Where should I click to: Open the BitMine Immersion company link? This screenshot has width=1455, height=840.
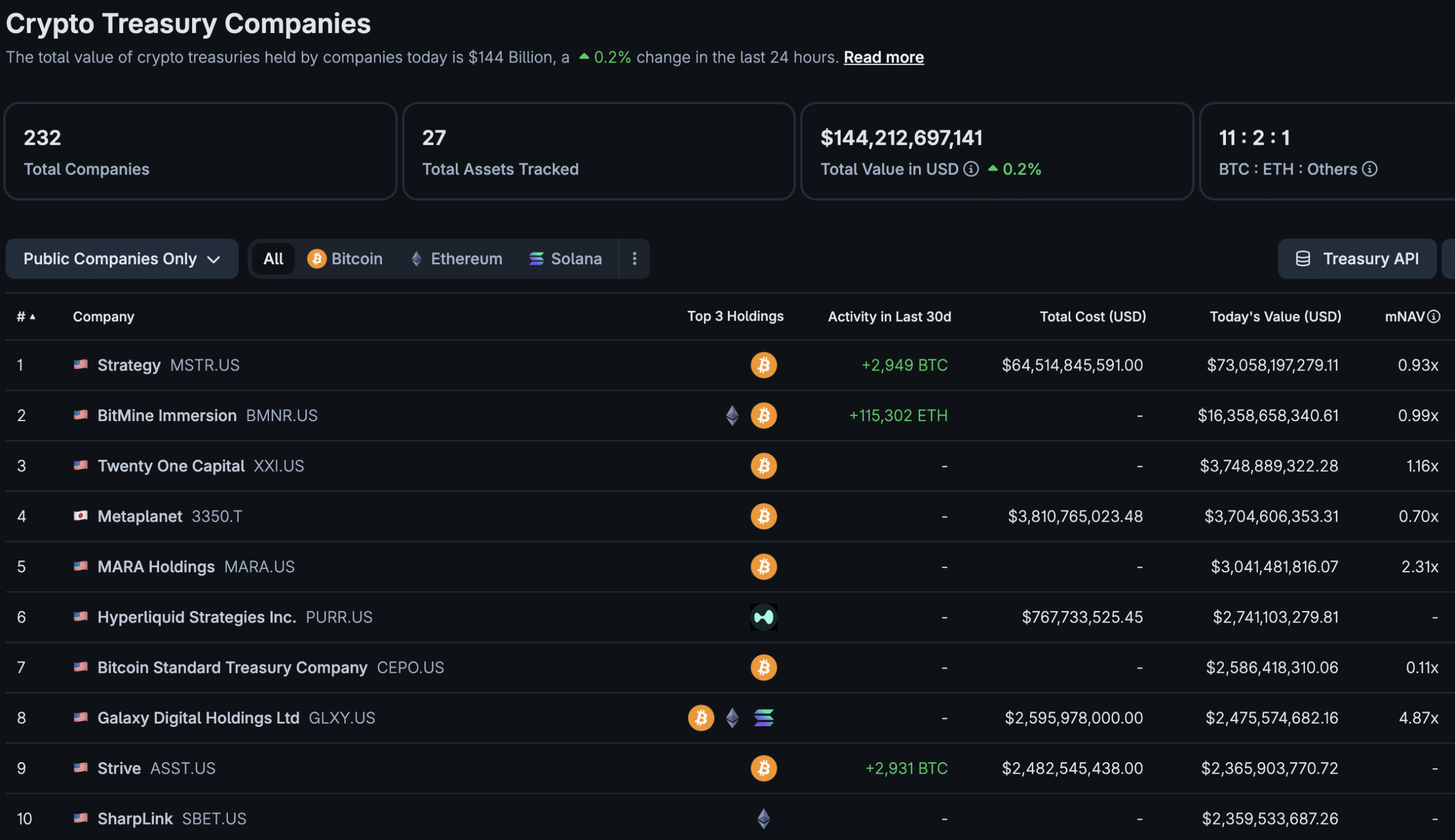[167, 415]
